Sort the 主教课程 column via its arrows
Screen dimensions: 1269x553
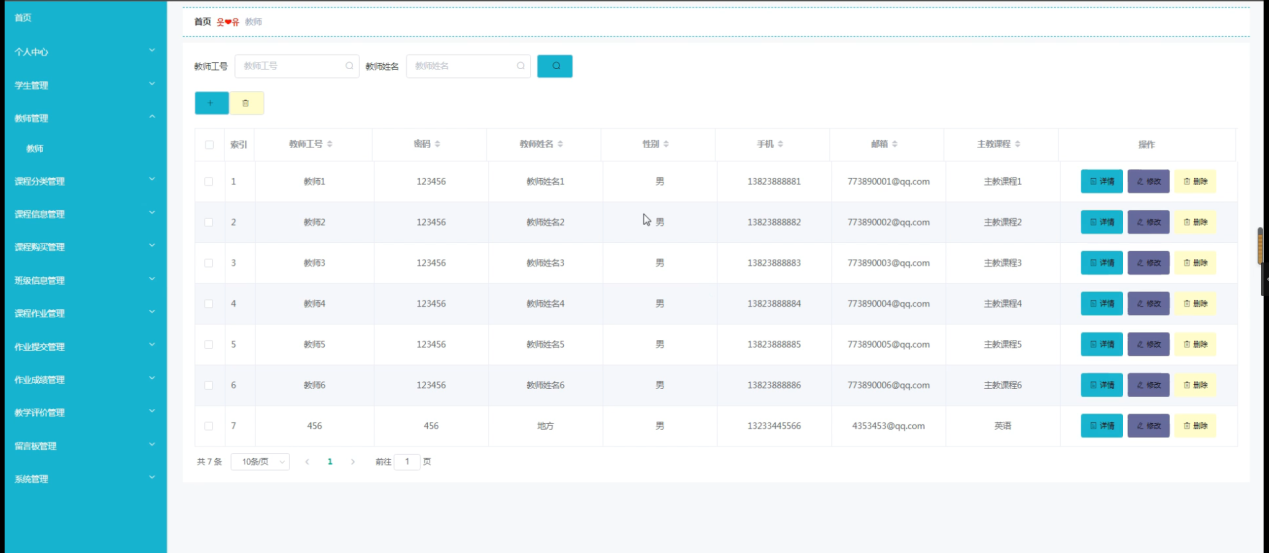(1017, 145)
